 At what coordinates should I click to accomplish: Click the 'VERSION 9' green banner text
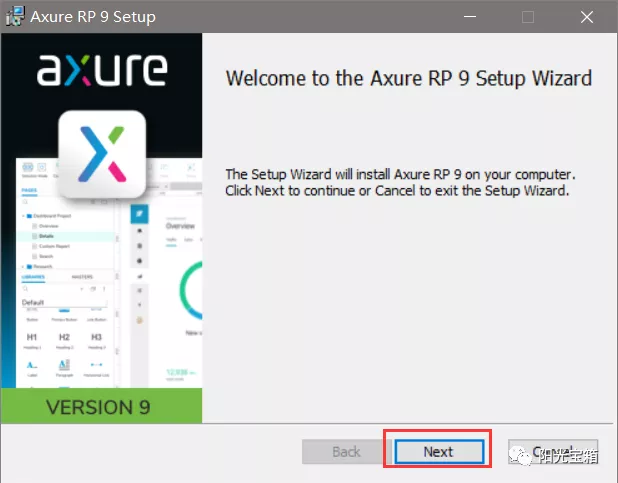98,407
